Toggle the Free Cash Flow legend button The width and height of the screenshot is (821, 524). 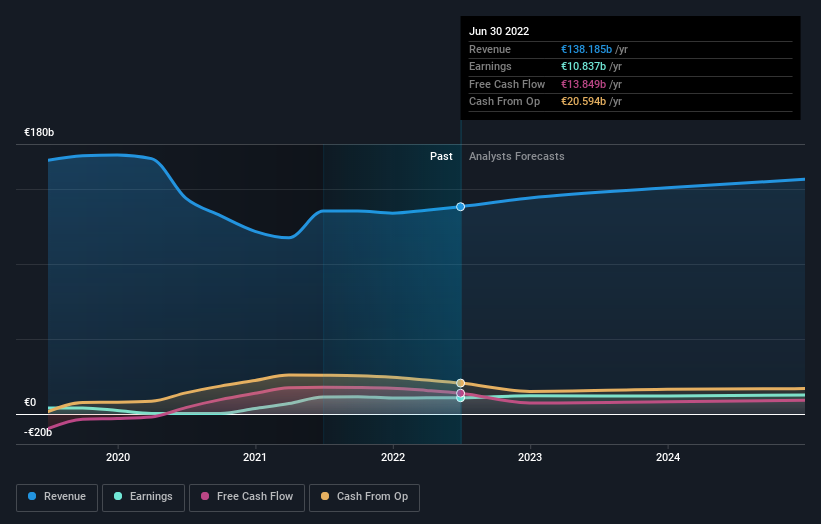coord(247,497)
